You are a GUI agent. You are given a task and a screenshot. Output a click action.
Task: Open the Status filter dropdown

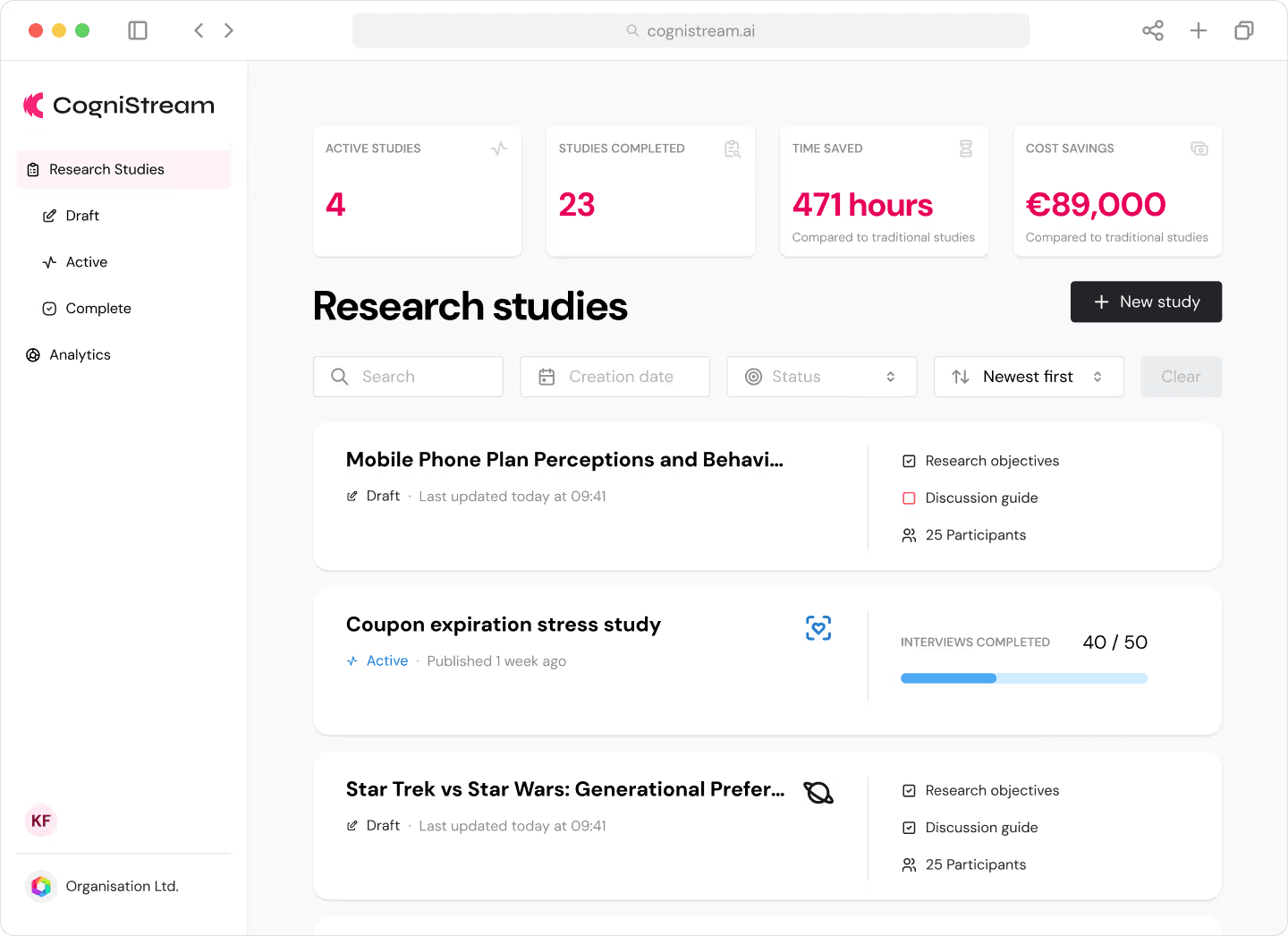[822, 377]
